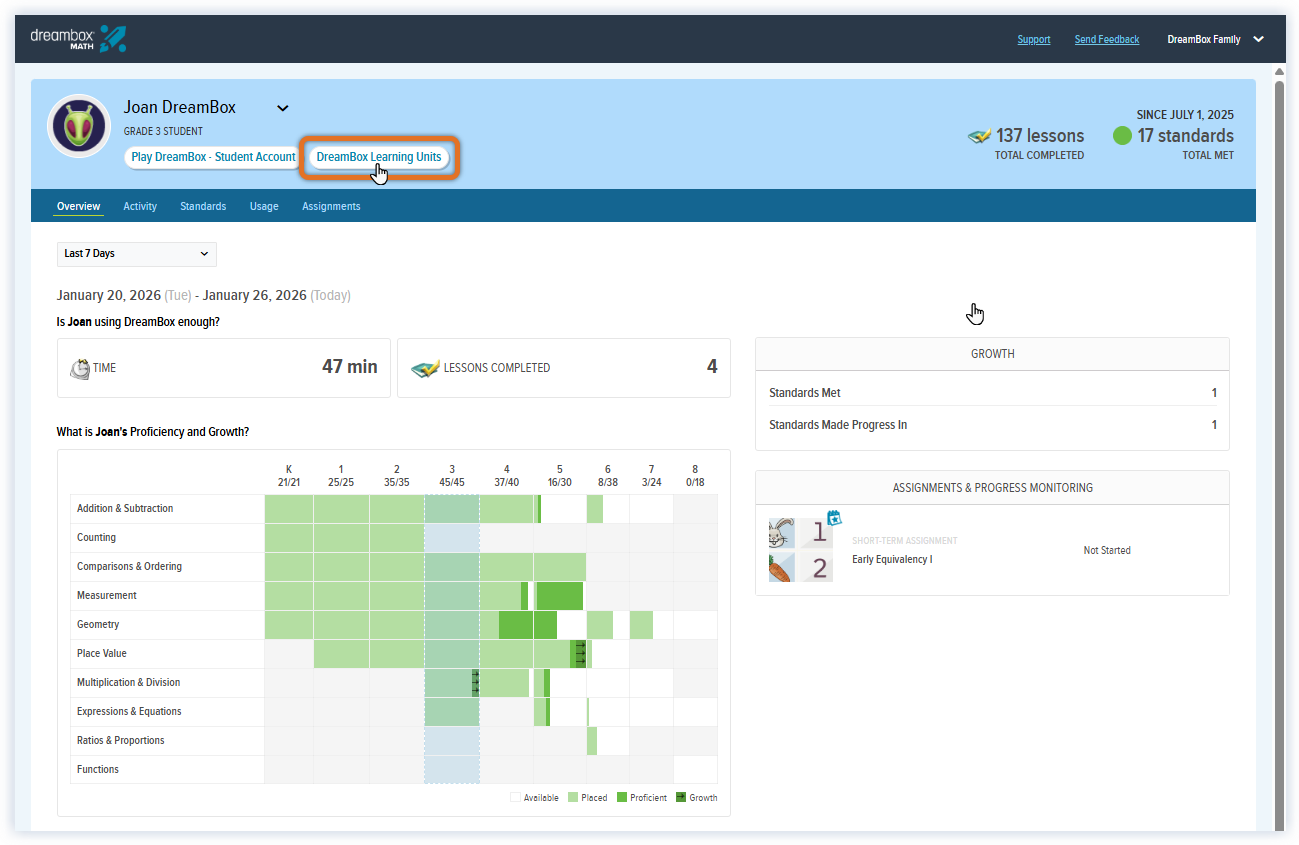Click the green alien student avatar
Viewport: 1299px width, 845px height.
click(x=79, y=126)
